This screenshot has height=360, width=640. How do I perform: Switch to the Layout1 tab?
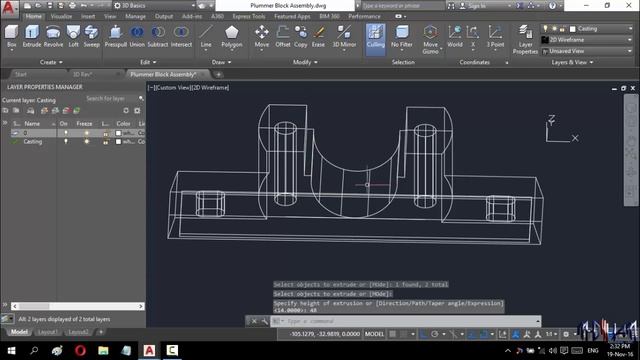[x=47, y=332]
